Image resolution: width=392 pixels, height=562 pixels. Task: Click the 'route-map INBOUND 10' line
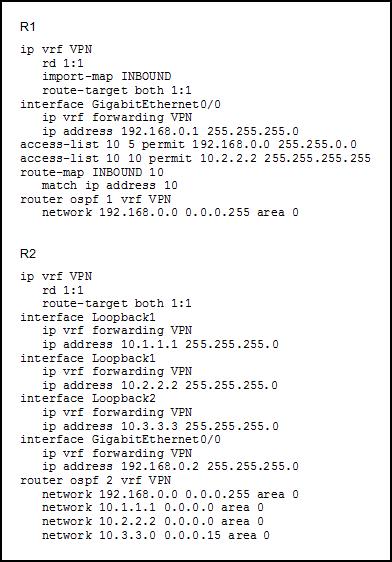click(x=92, y=172)
